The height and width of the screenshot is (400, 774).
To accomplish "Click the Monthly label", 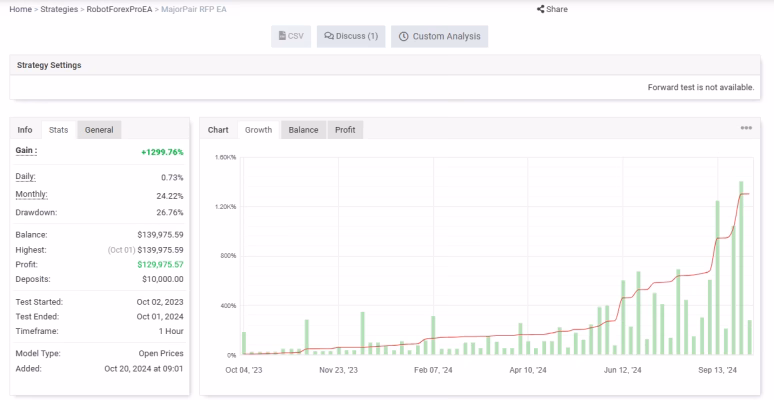I will (31, 194).
